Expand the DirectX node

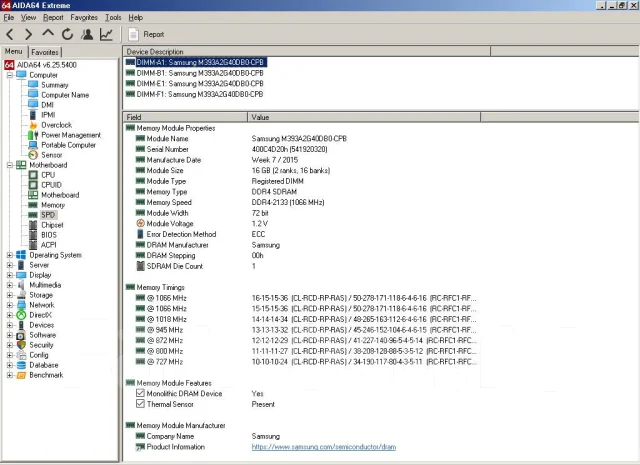[10, 315]
